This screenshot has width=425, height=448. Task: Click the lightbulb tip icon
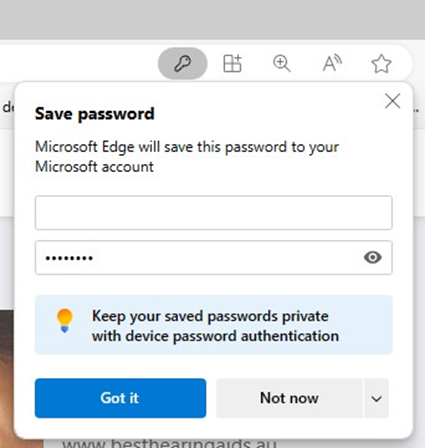[64, 320]
